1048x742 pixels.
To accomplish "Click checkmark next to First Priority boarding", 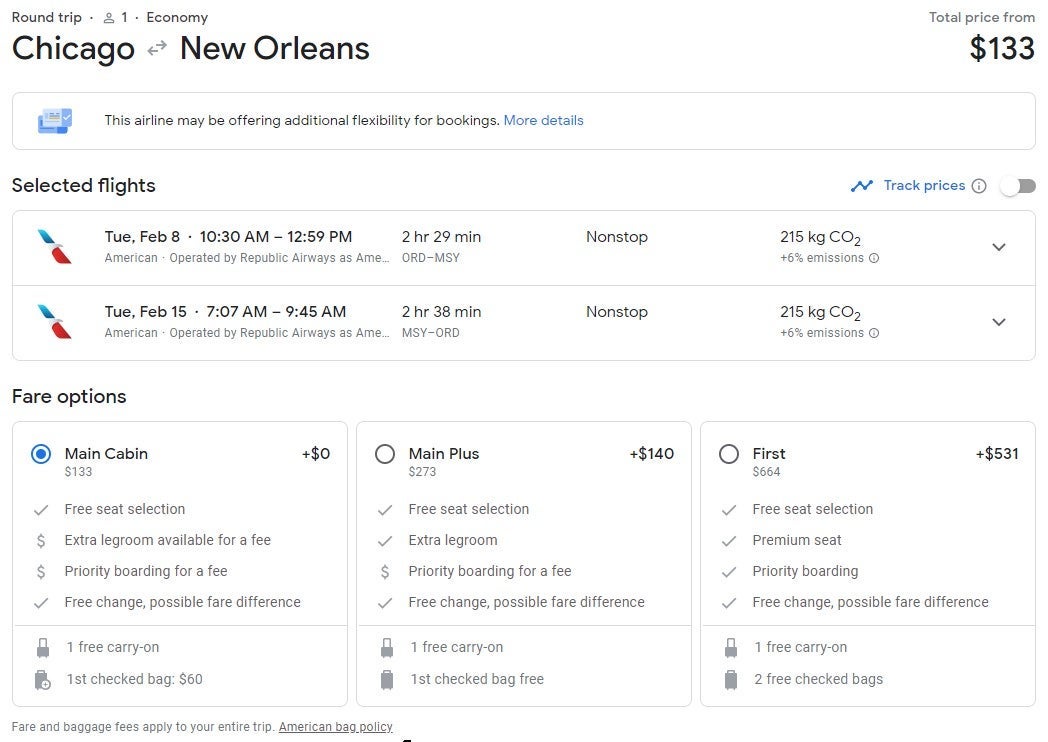I will click(729, 572).
